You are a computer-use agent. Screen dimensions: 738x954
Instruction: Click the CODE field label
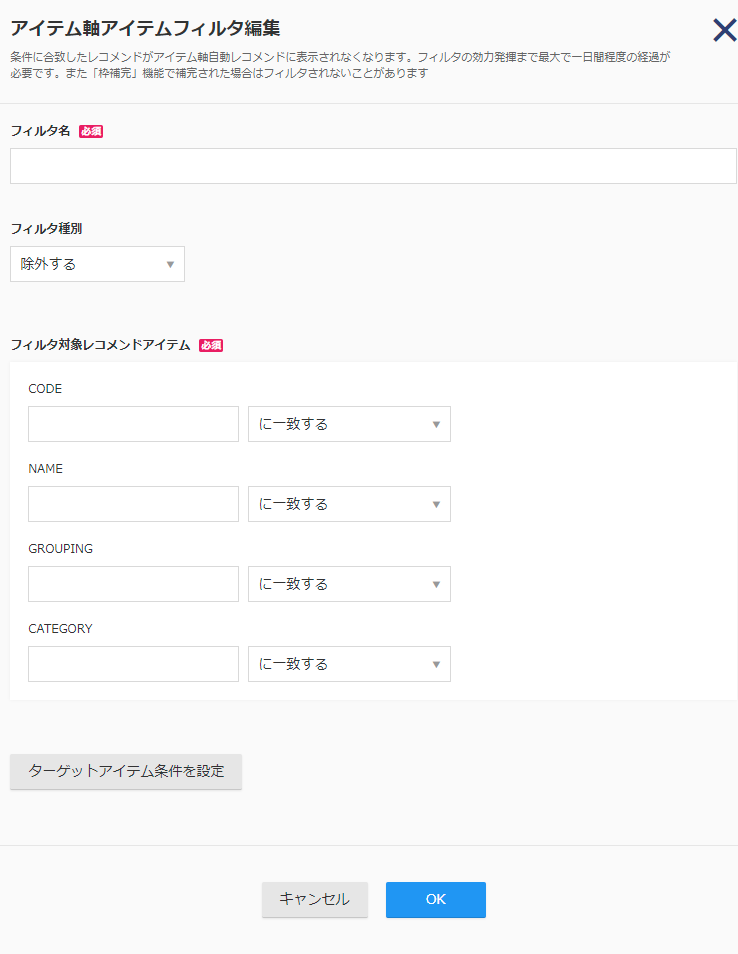(45, 389)
